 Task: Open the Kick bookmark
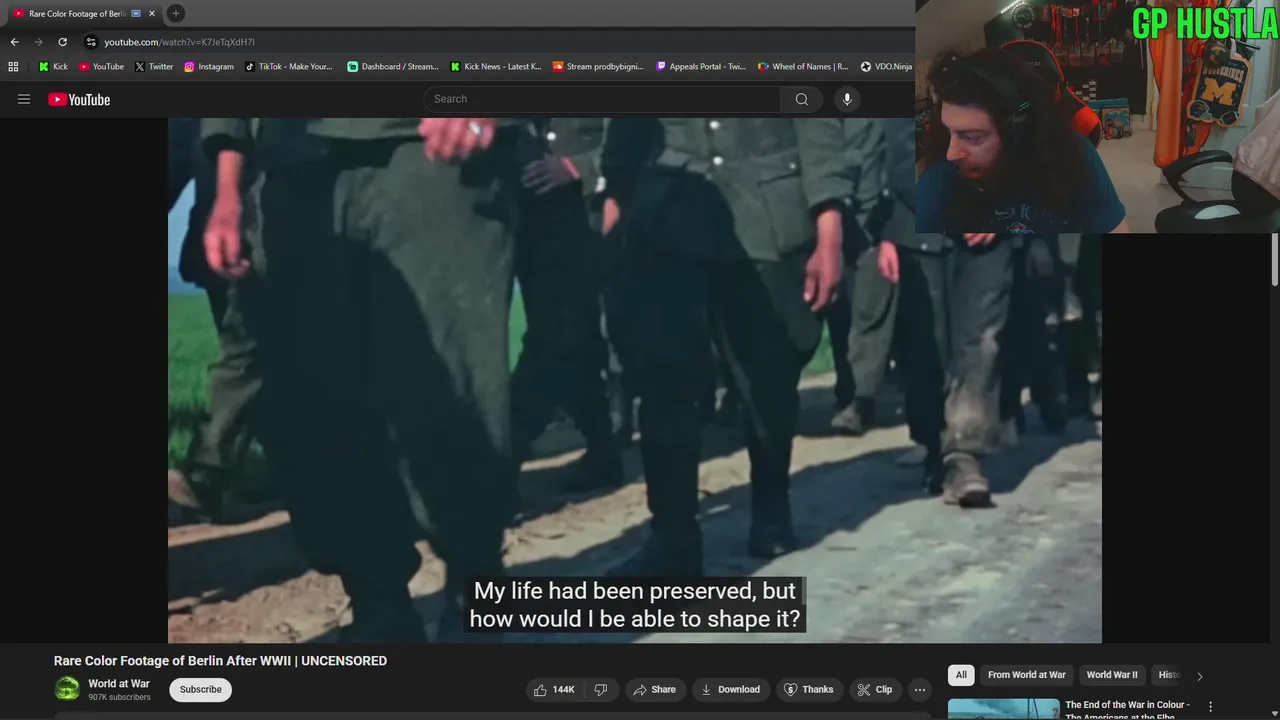pos(53,67)
